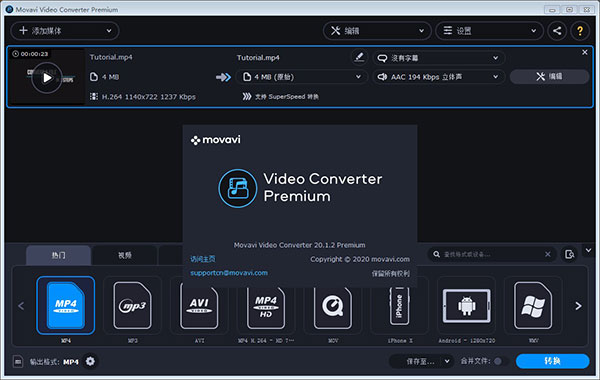Click the H.264 1140x722 1237 Kbps info
This screenshot has height=380, width=600.
pos(148,97)
